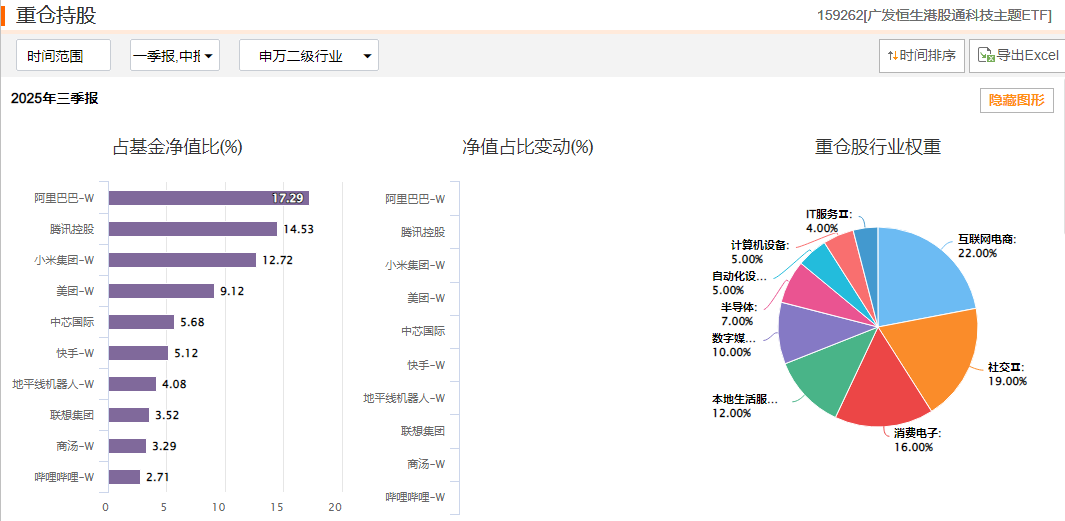1065x521 pixels.
Task: Click the green 本地生活服务 pie slice
Action: click(829, 374)
